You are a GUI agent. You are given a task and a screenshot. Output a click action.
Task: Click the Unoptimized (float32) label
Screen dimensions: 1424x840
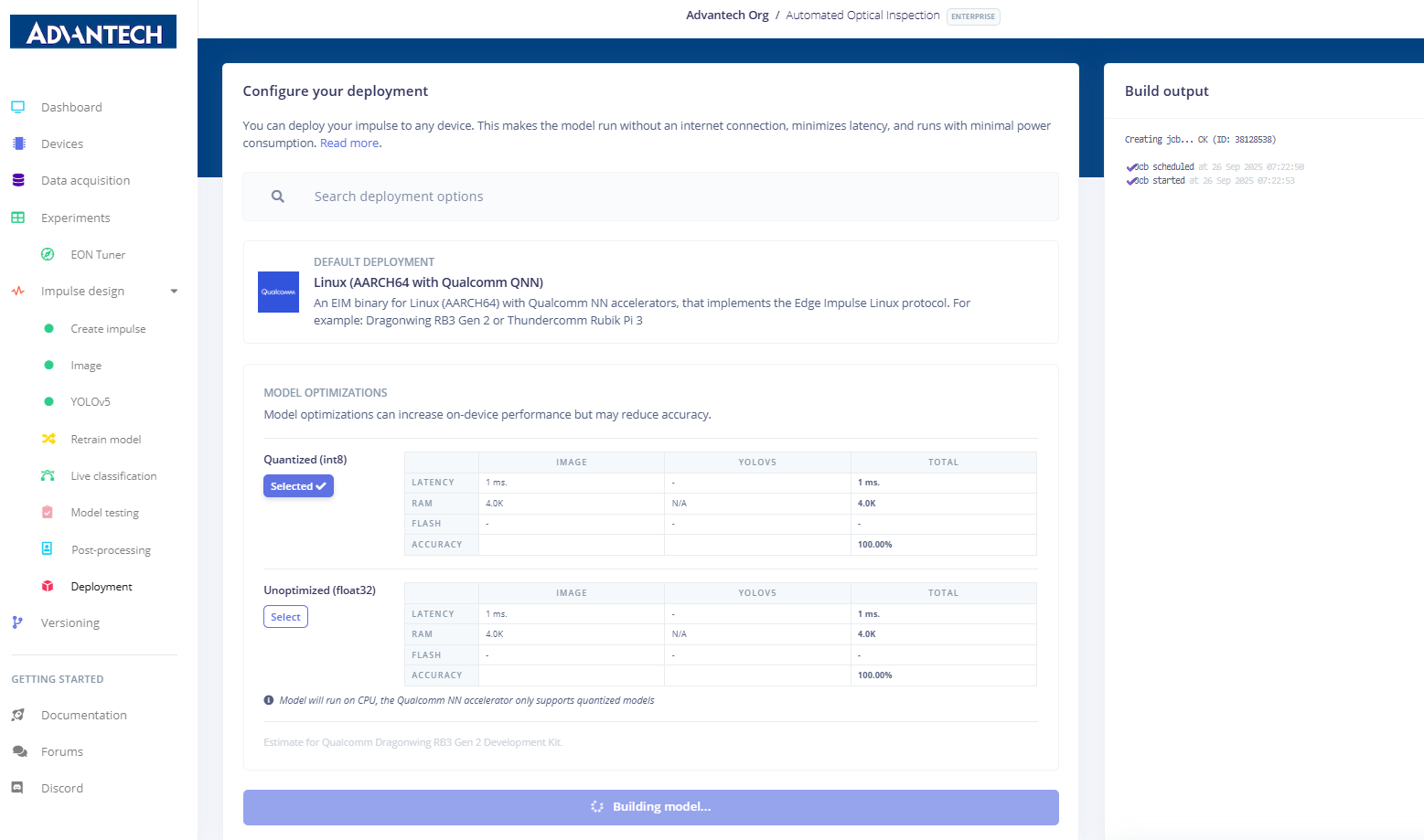point(319,590)
